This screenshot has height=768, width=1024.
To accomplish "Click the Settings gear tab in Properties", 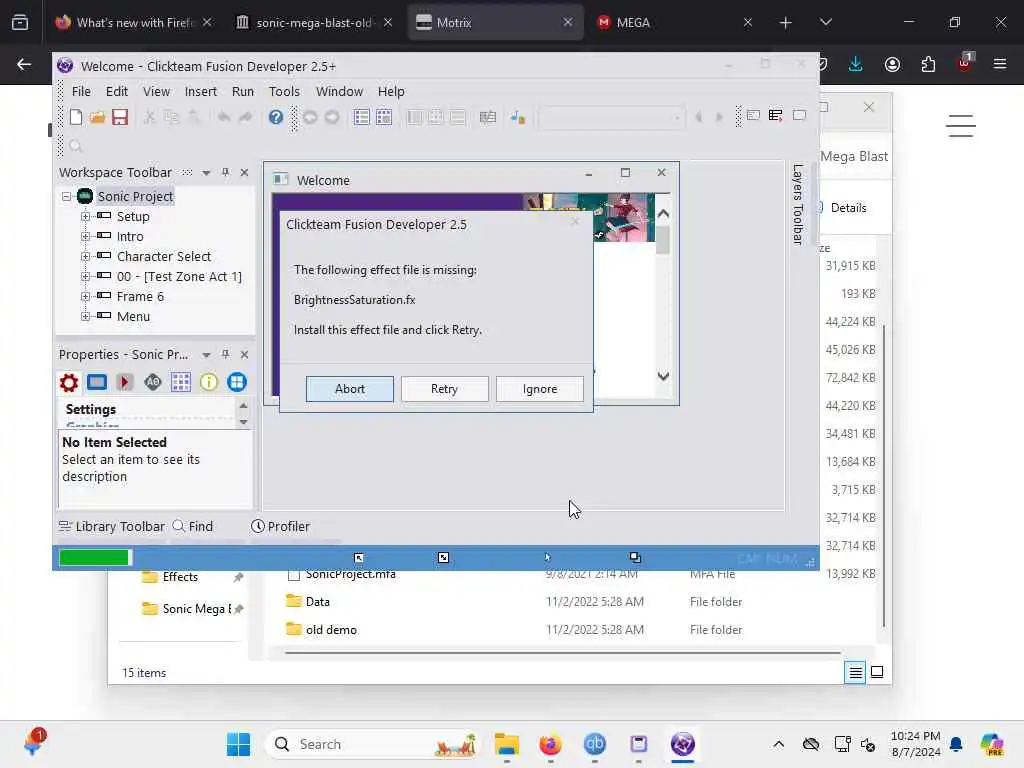I will pyautogui.click(x=69, y=382).
